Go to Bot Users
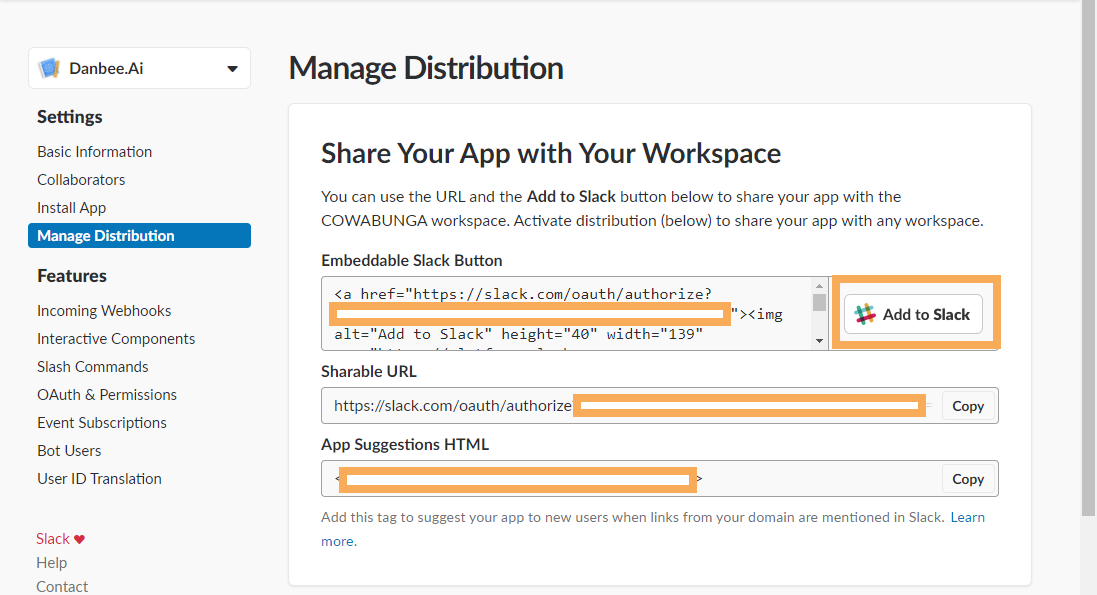The image size is (1097, 595). [x=69, y=451]
